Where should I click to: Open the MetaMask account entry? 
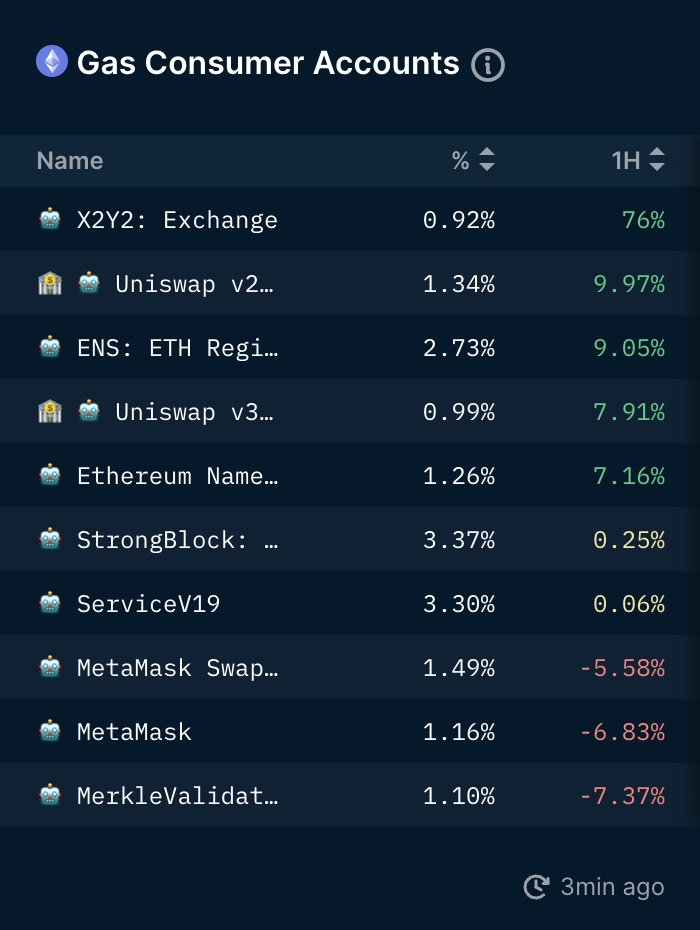134,732
